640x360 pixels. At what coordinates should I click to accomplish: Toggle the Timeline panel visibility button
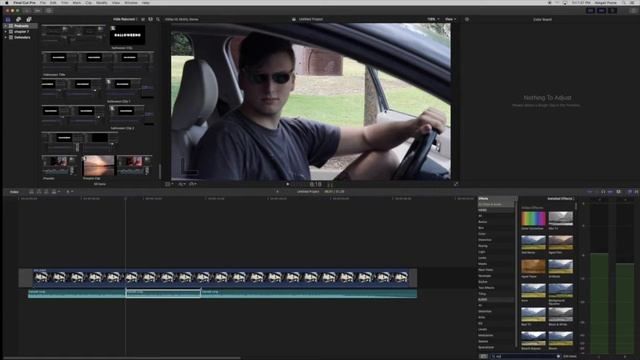pyautogui.click(x=601, y=10)
